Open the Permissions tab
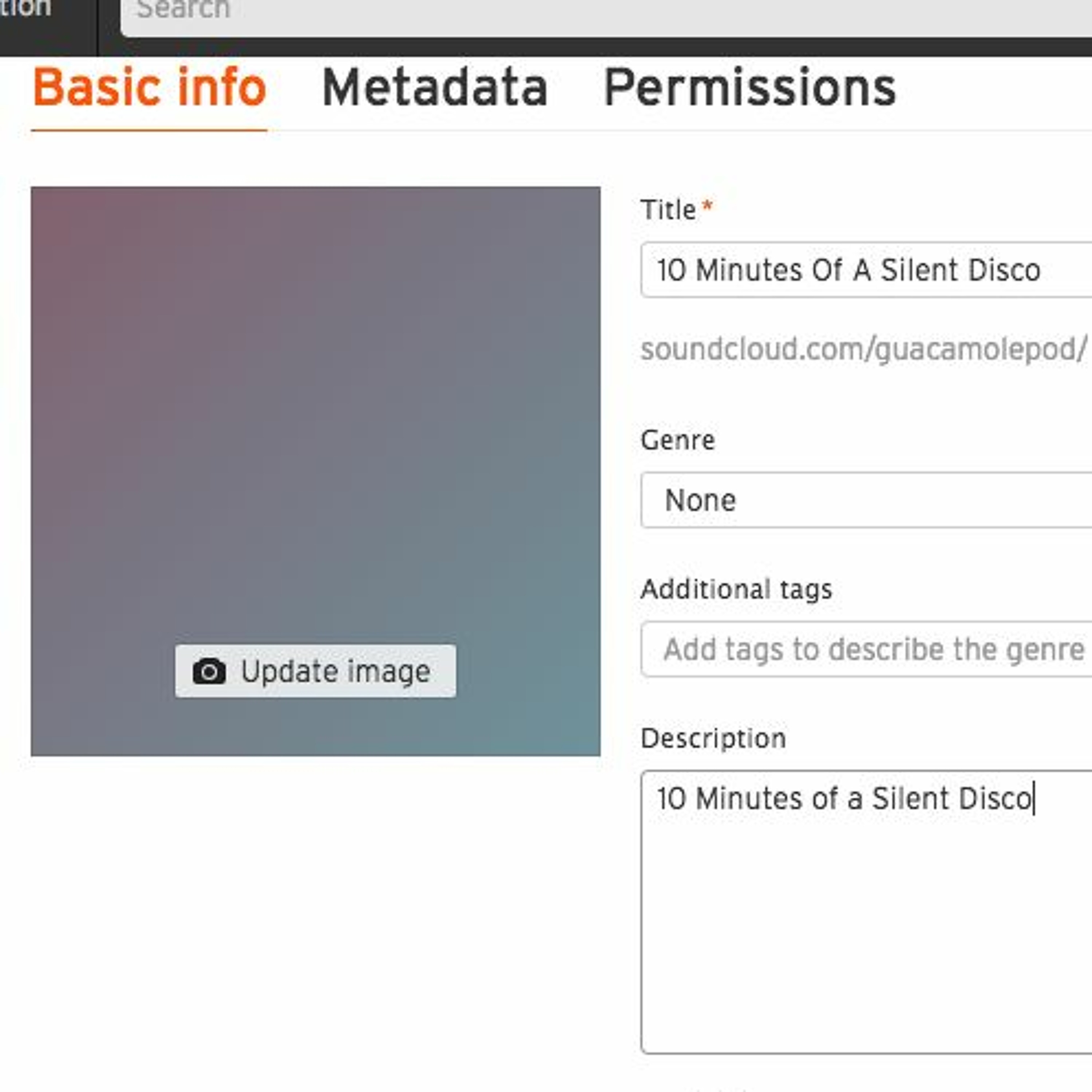The height and width of the screenshot is (1092, 1092). tap(749, 88)
